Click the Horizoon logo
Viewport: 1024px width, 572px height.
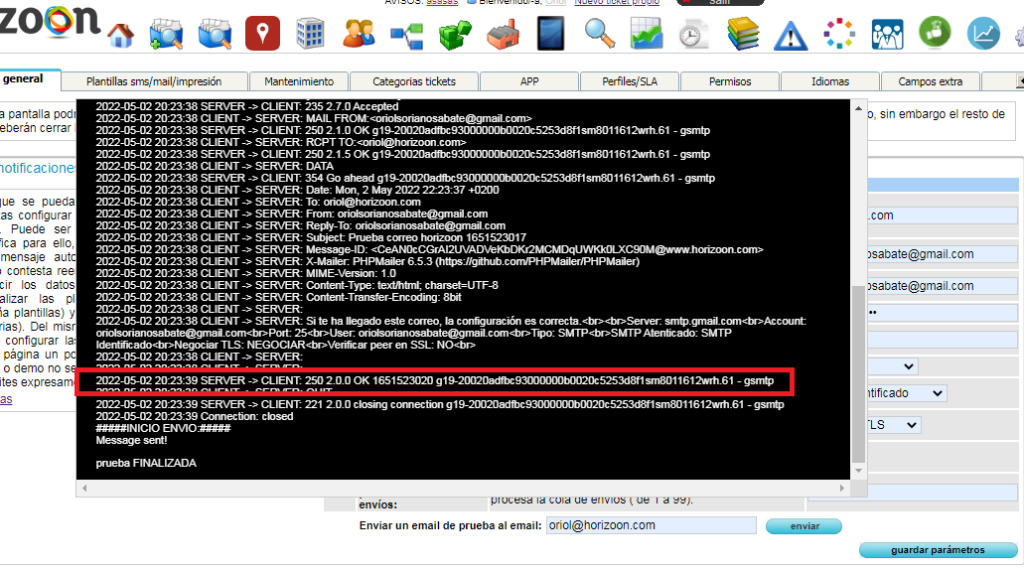coord(50,22)
